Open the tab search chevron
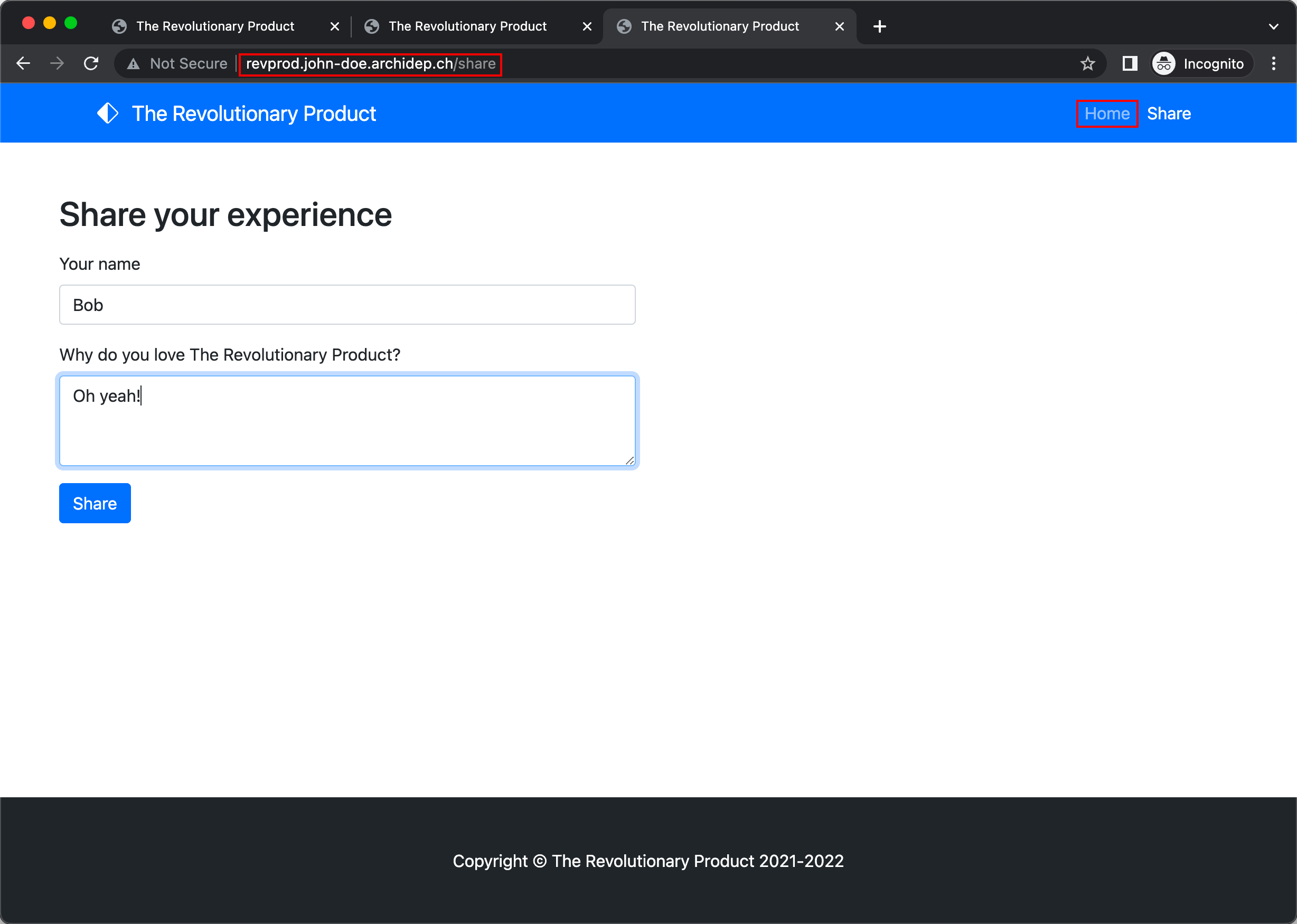 1274,25
